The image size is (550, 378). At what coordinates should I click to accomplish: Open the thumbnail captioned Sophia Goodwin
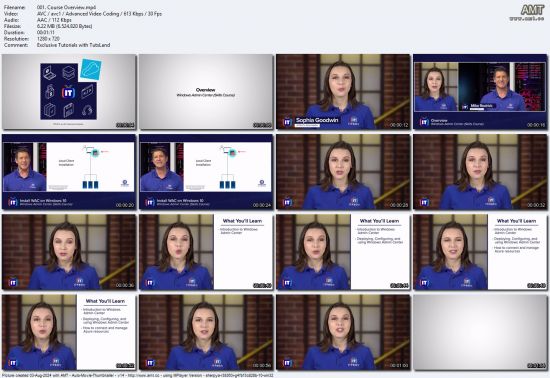pos(343,92)
